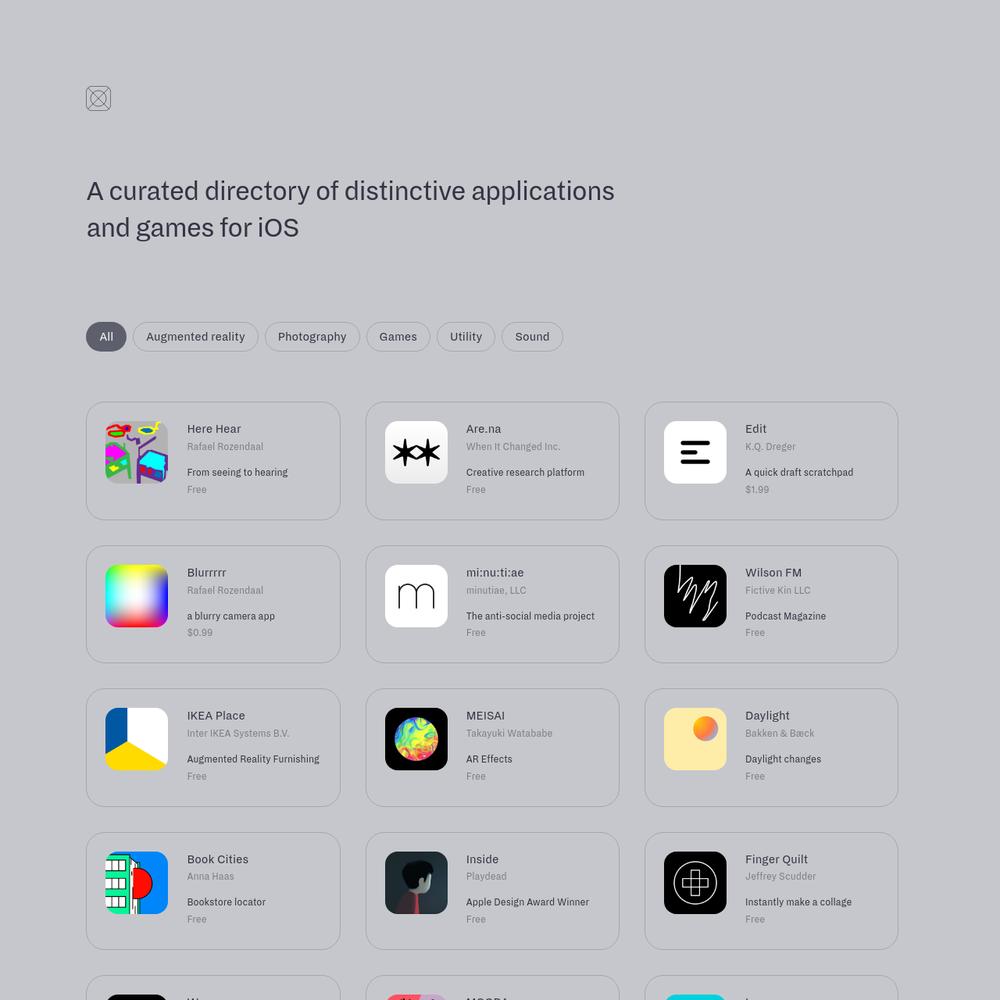The image size is (1000, 1000).
Task: Open the IKEA Place title link
Action: tap(216, 716)
